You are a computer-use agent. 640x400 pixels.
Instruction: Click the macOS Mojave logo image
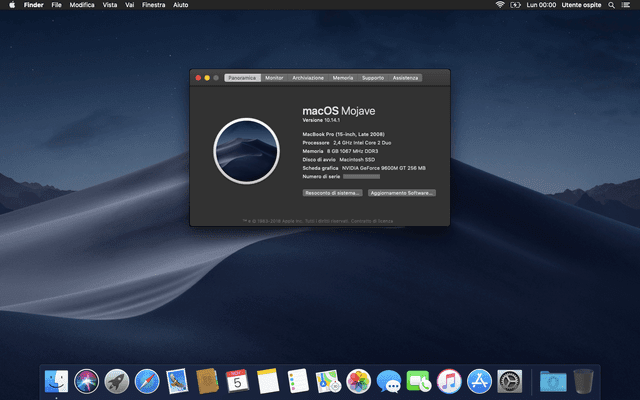click(x=247, y=151)
